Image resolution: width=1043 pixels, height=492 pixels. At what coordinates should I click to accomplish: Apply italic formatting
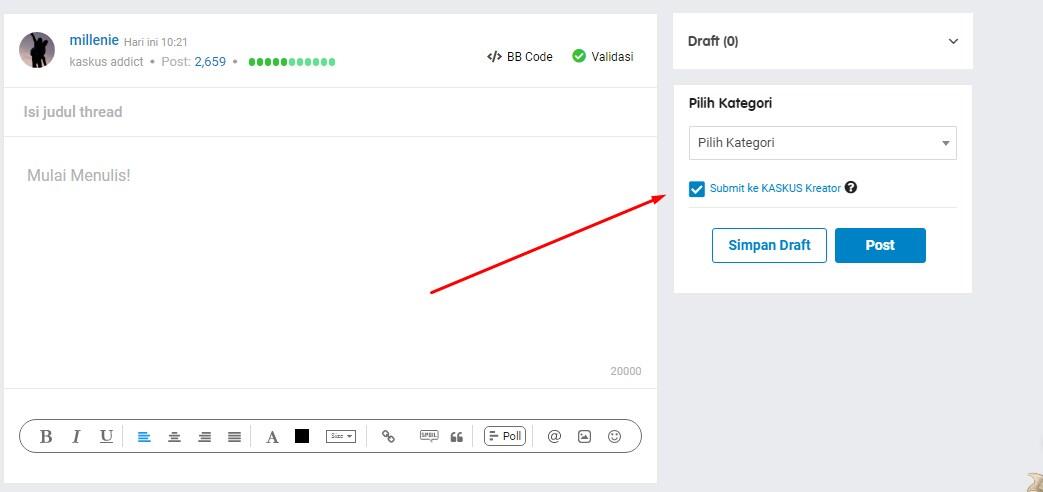click(76, 436)
